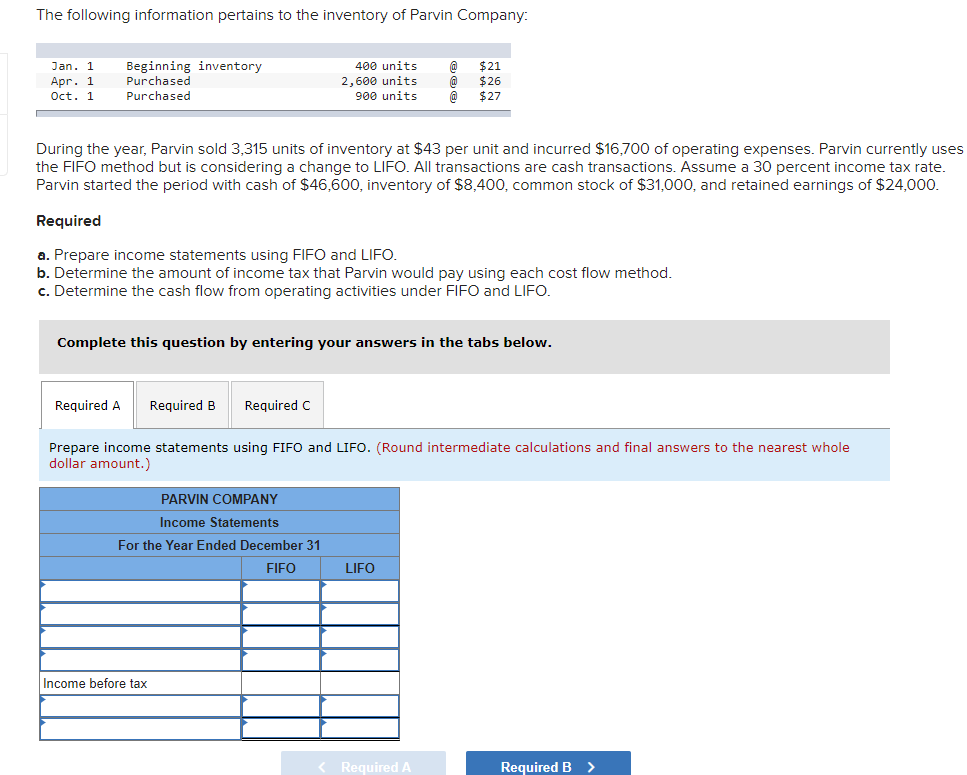Screen dimensions: 967x775
Task: Switch to the Required B tab
Action: click(x=183, y=405)
